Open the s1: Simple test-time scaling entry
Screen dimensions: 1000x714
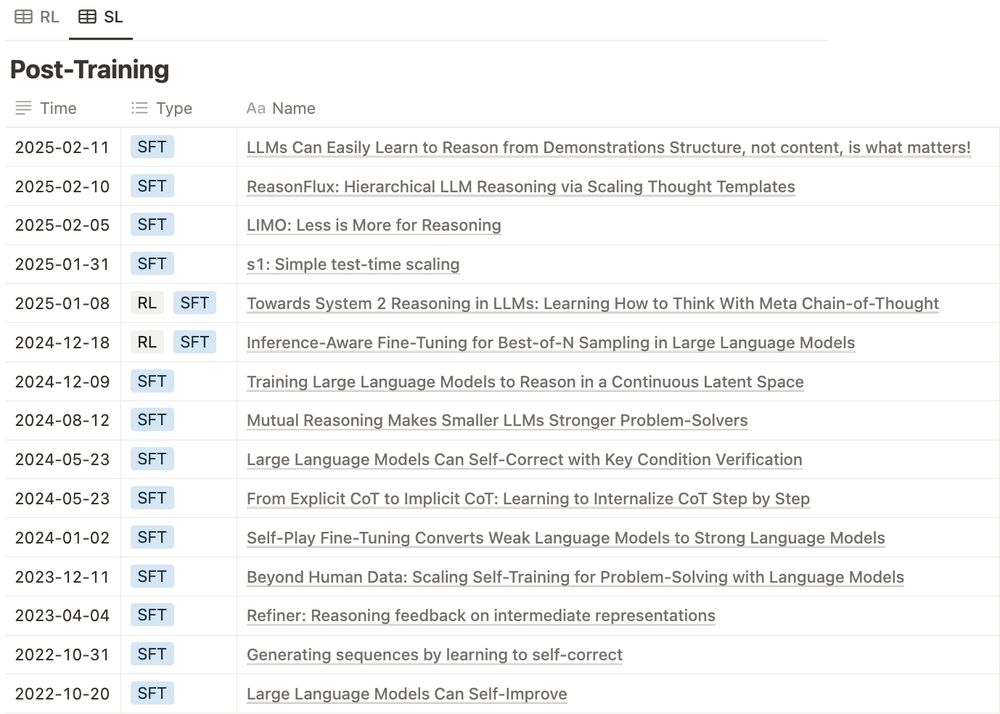point(353,264)
